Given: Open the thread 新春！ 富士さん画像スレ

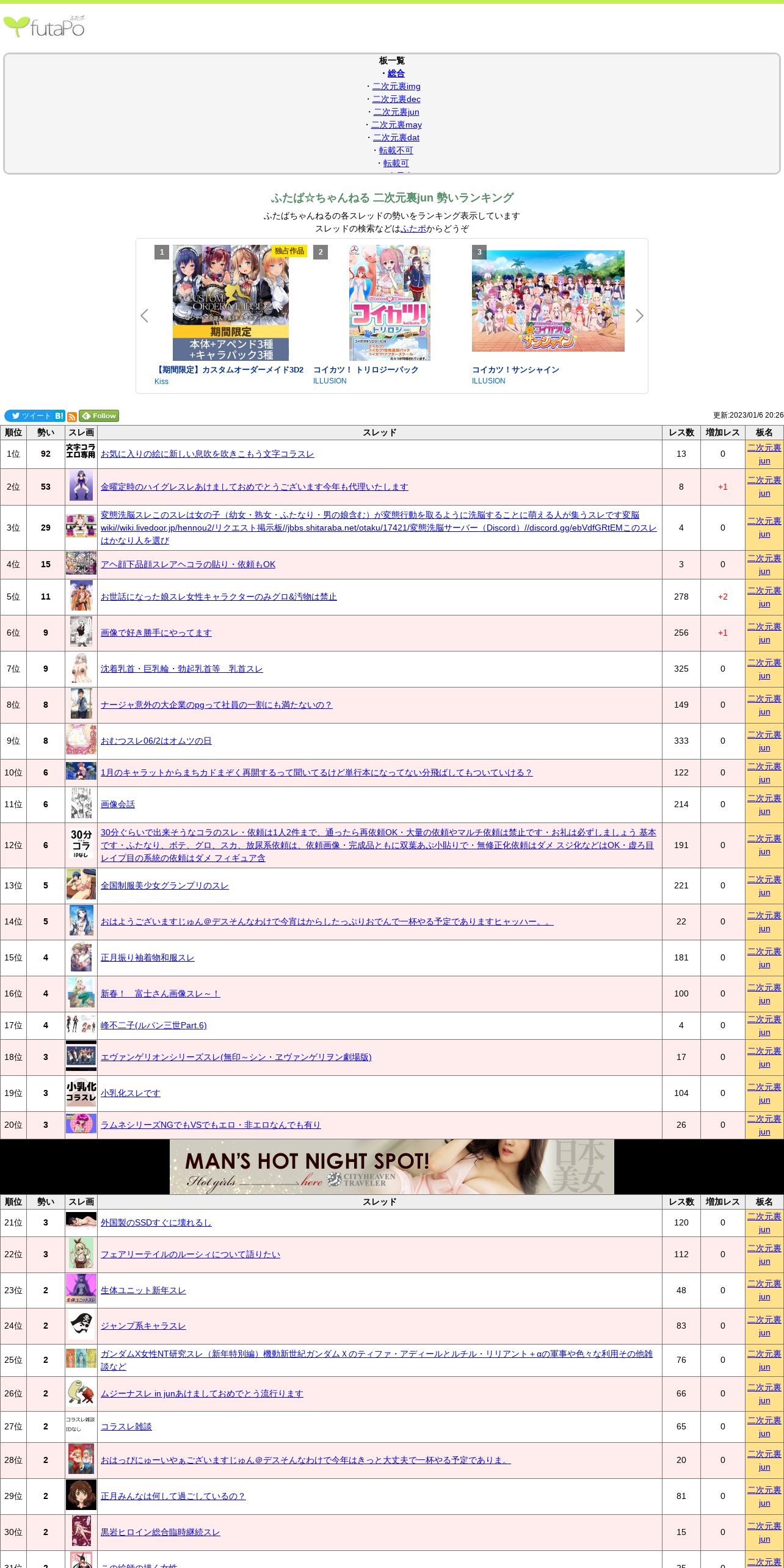Looking at the screenshot, I should 161,993.
